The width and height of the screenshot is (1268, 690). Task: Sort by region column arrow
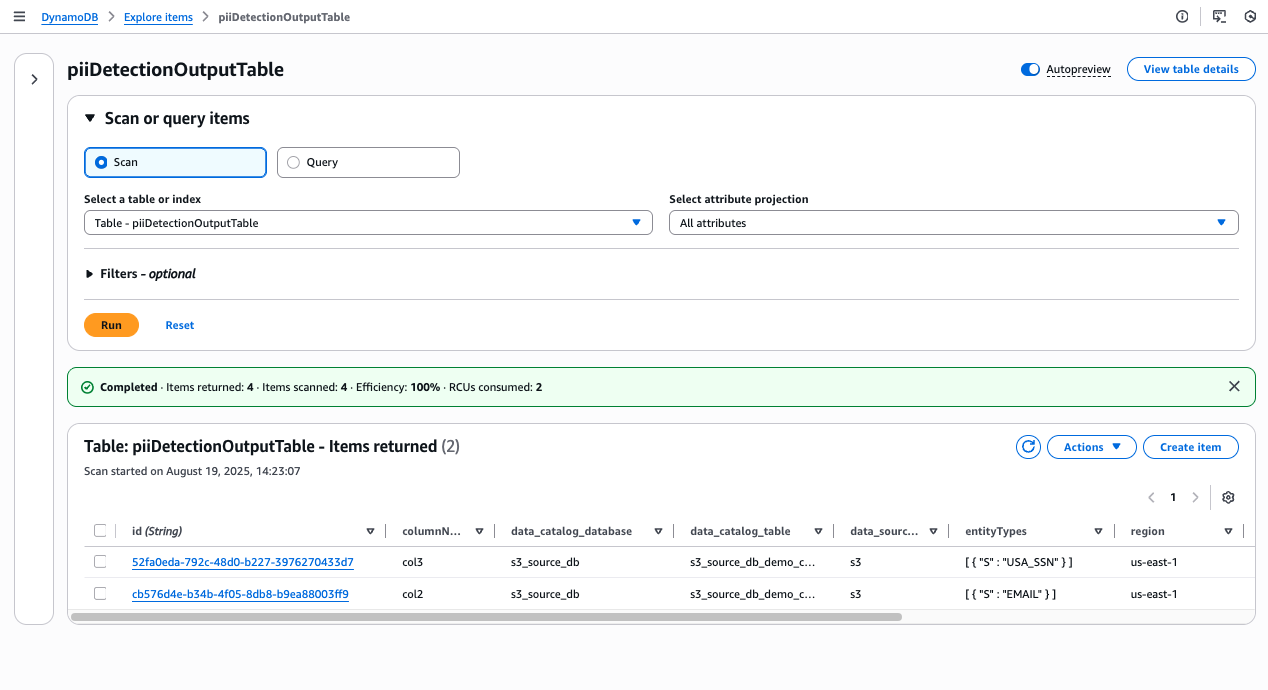[1228, 532]
